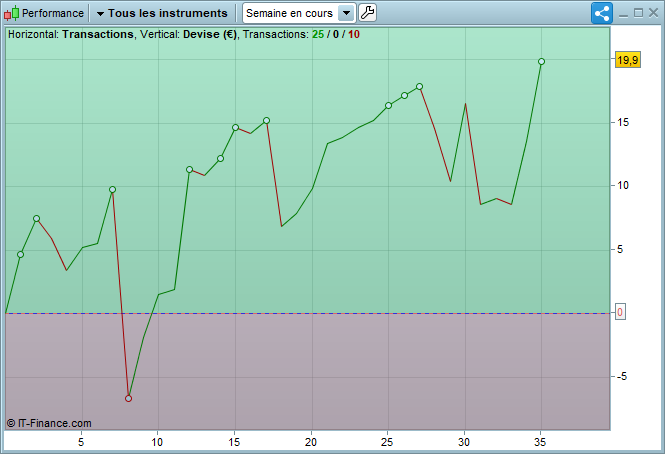
Task: Click the 0 baseline value label
Action: (x=620, y=312)
